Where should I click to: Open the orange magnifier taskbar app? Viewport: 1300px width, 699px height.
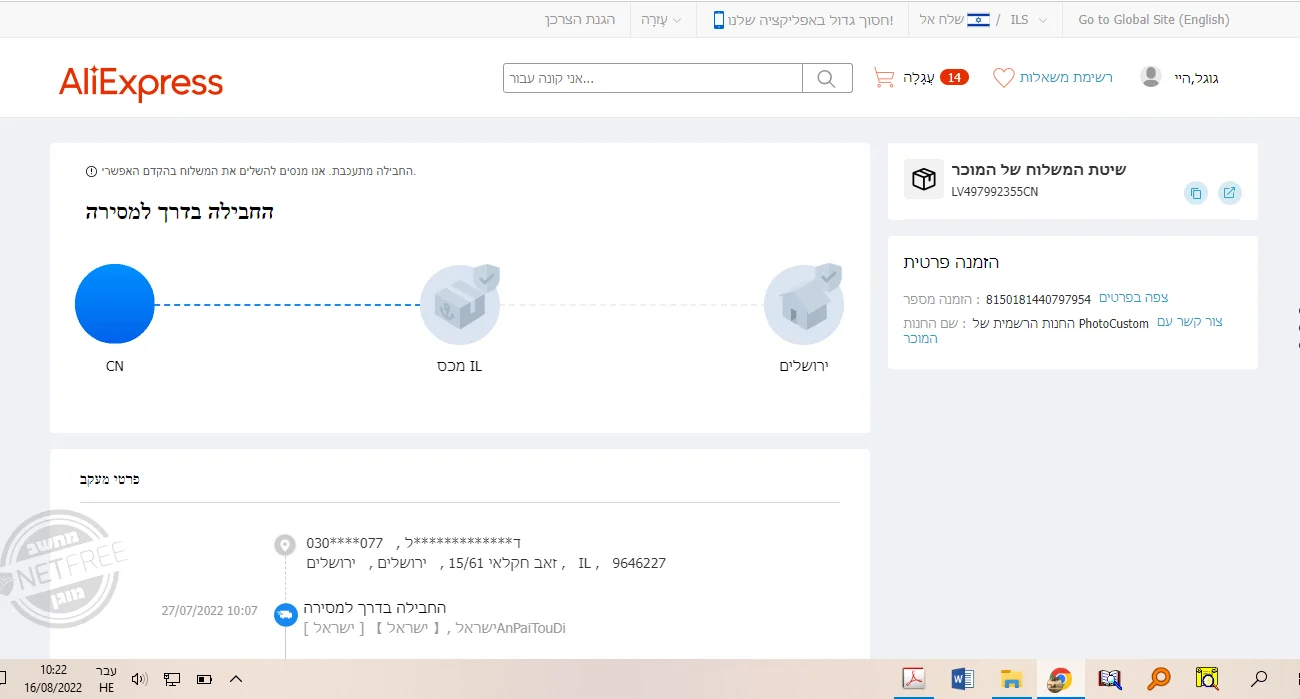point(1159,679)
